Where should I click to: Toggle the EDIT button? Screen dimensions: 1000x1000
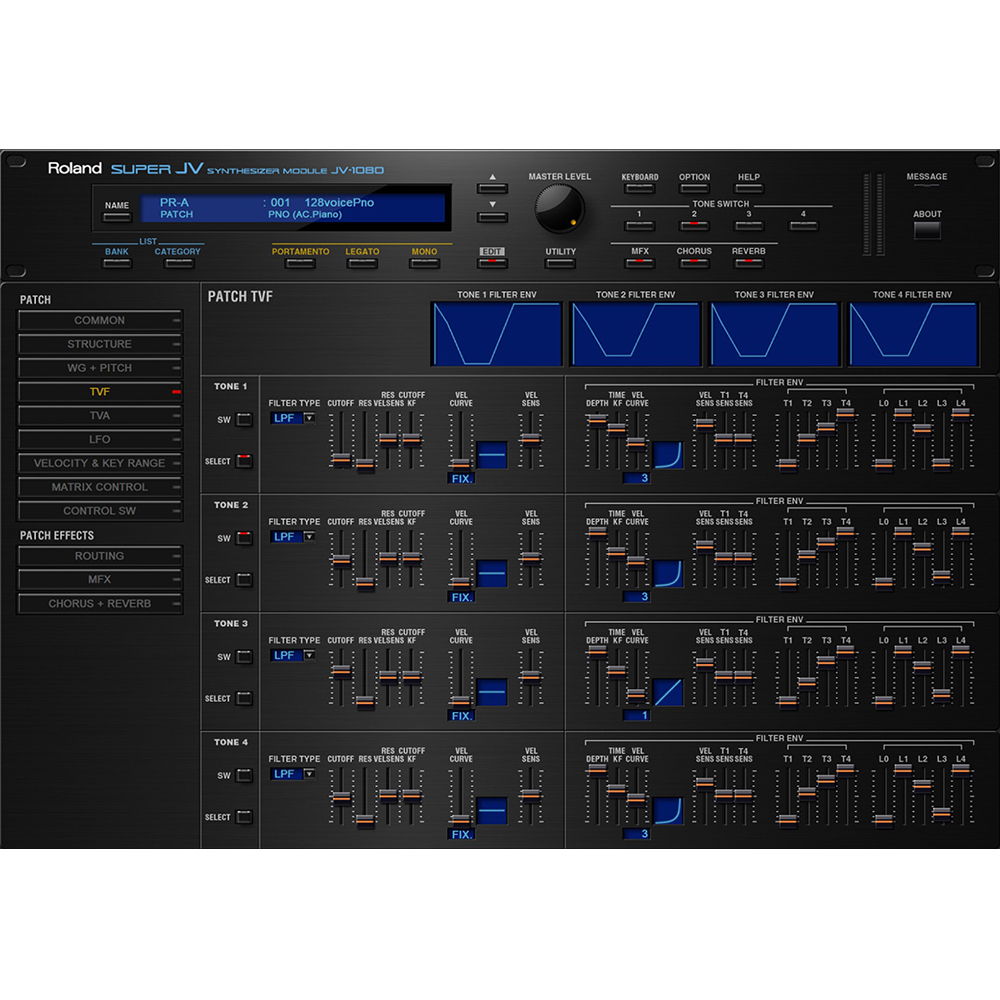[492, 263]
